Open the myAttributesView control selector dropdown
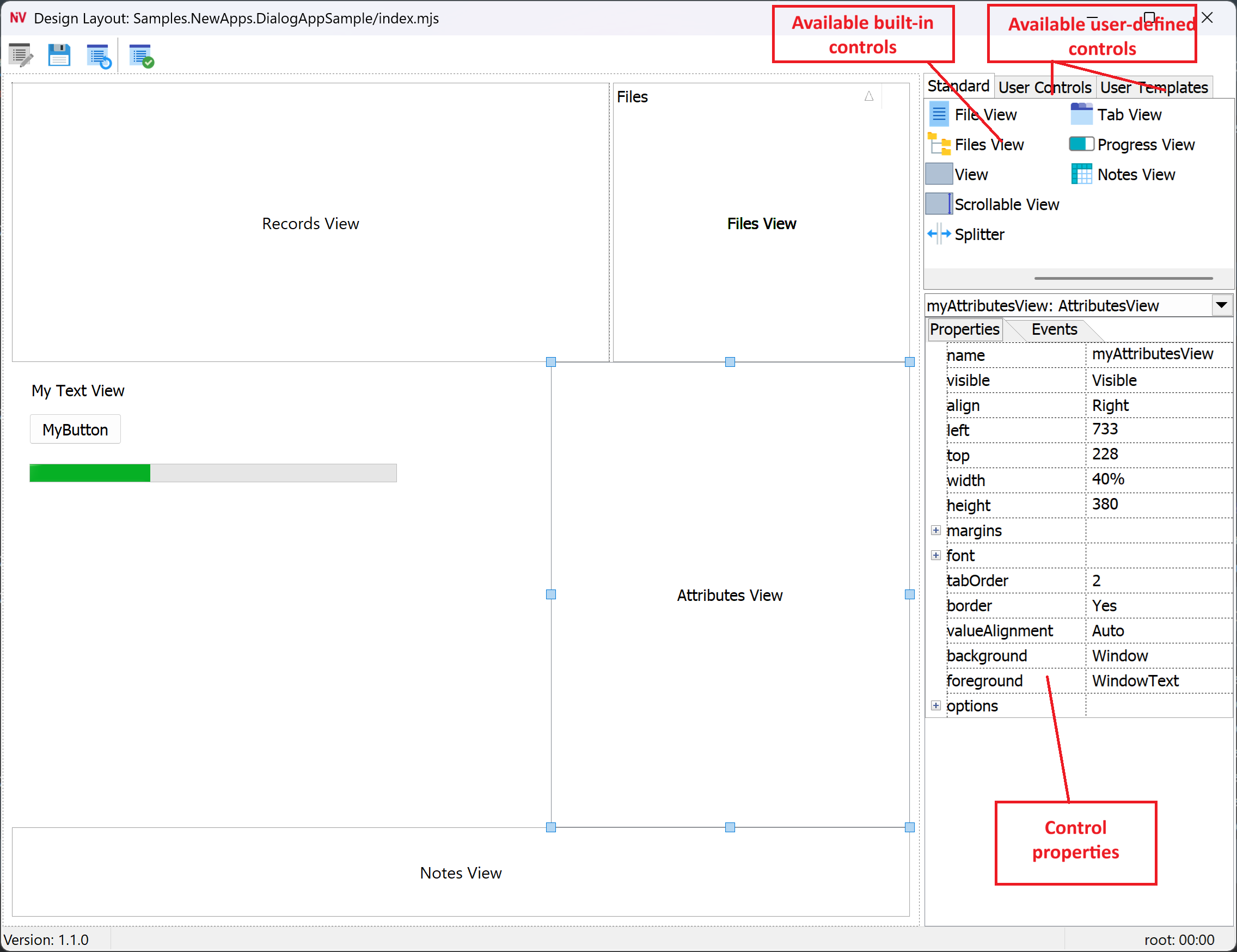1237x952 pixels. pos(1221,305)
